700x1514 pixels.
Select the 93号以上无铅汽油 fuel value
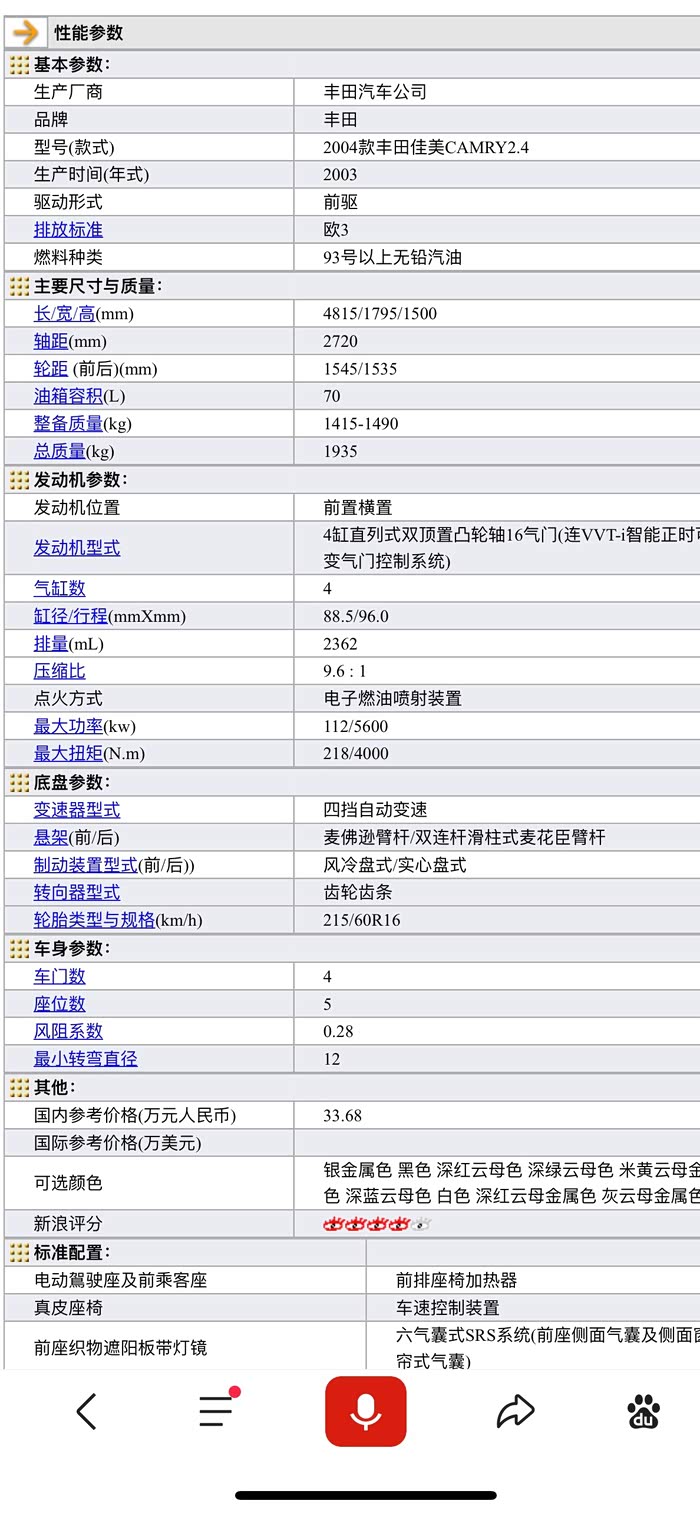tap(392, 258)
